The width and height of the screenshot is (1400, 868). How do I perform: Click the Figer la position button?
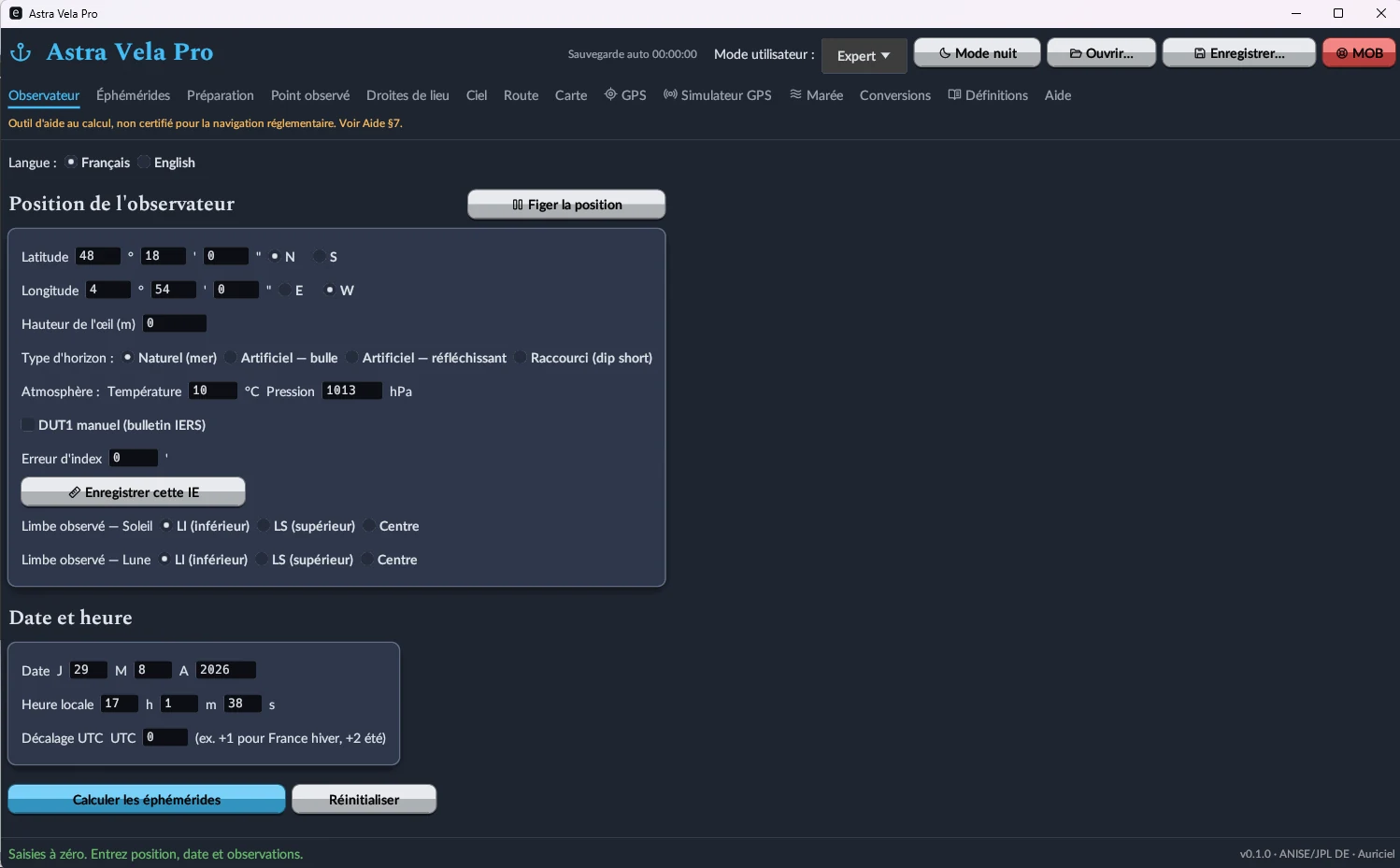pos(566,205)
